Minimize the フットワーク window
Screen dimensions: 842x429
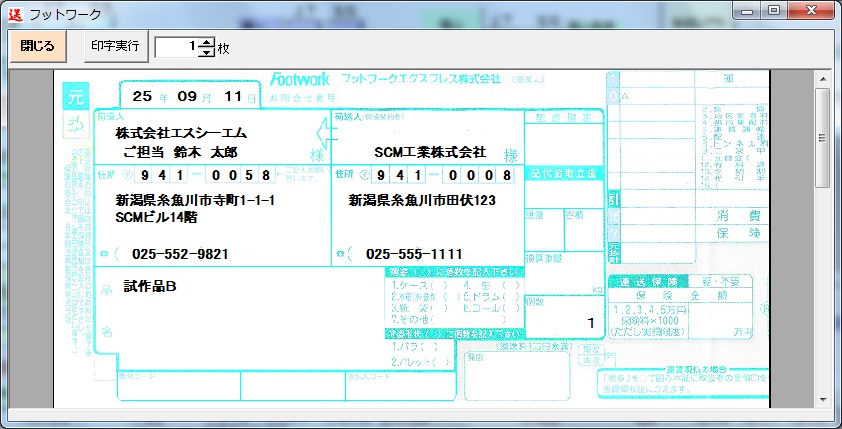coord(747,11)
